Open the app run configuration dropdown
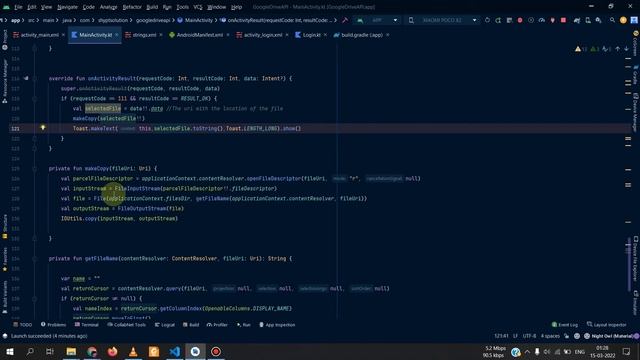This screenshot has width=640, height=360. tap(378, 20)
